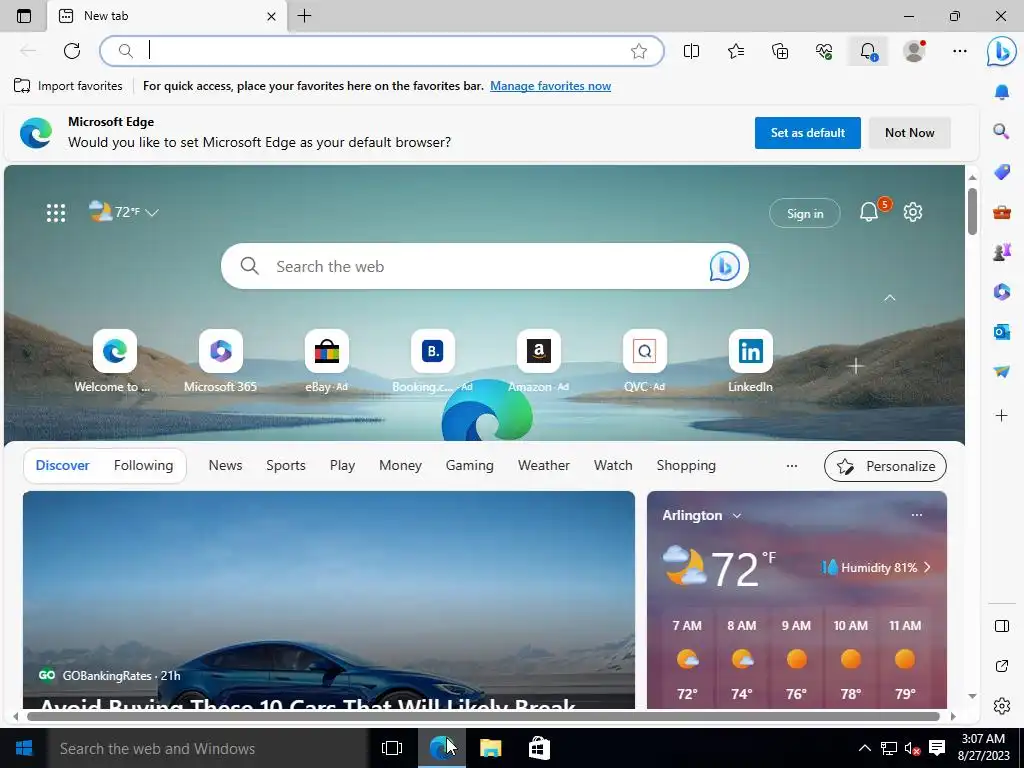Open link in new window sidebar icon
The width and height of the screenshot is (1024, 768).
pos(1002,666)
